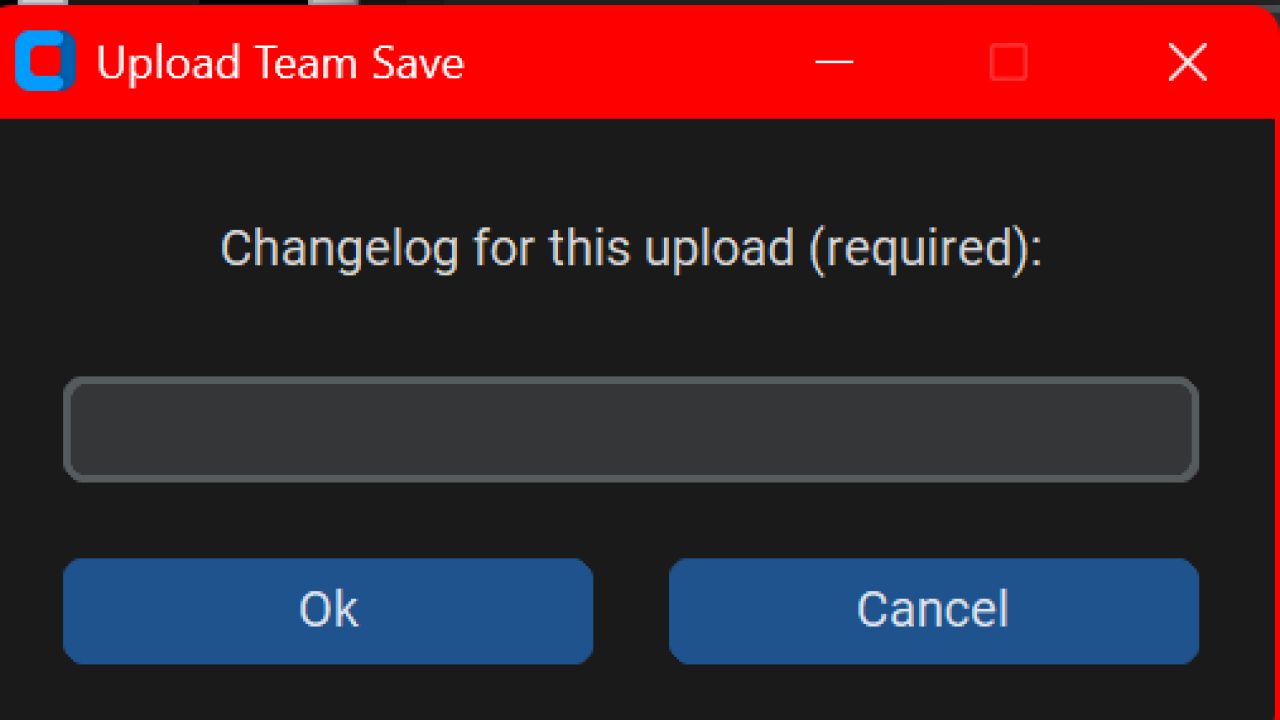
Task: Click the blue square app icon in titlebar
Action: point(43,62)
